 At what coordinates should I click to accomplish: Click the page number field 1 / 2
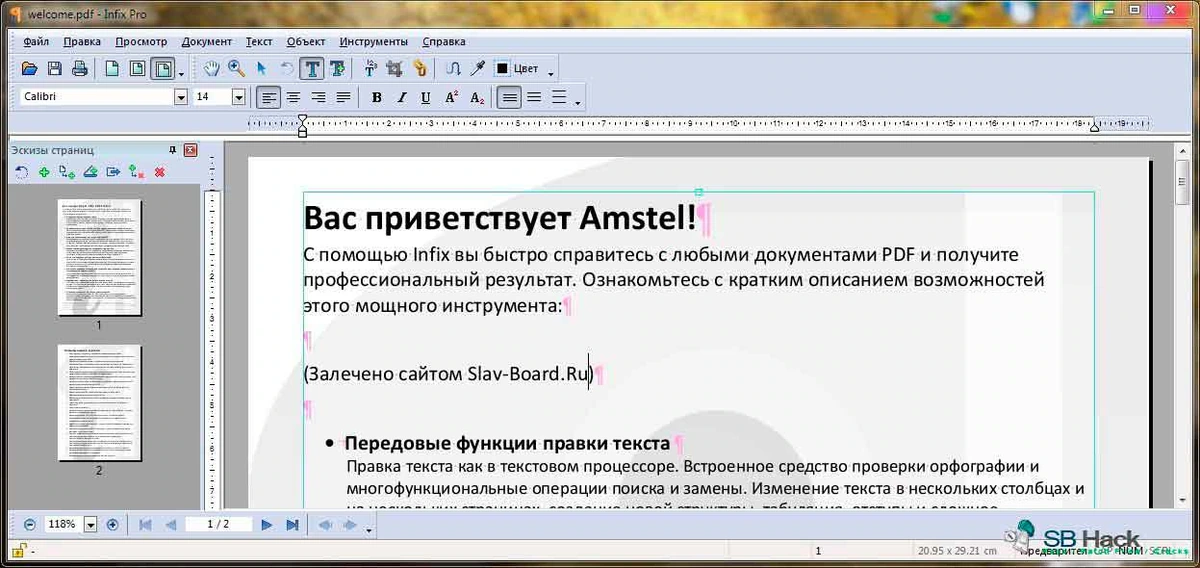218,524
